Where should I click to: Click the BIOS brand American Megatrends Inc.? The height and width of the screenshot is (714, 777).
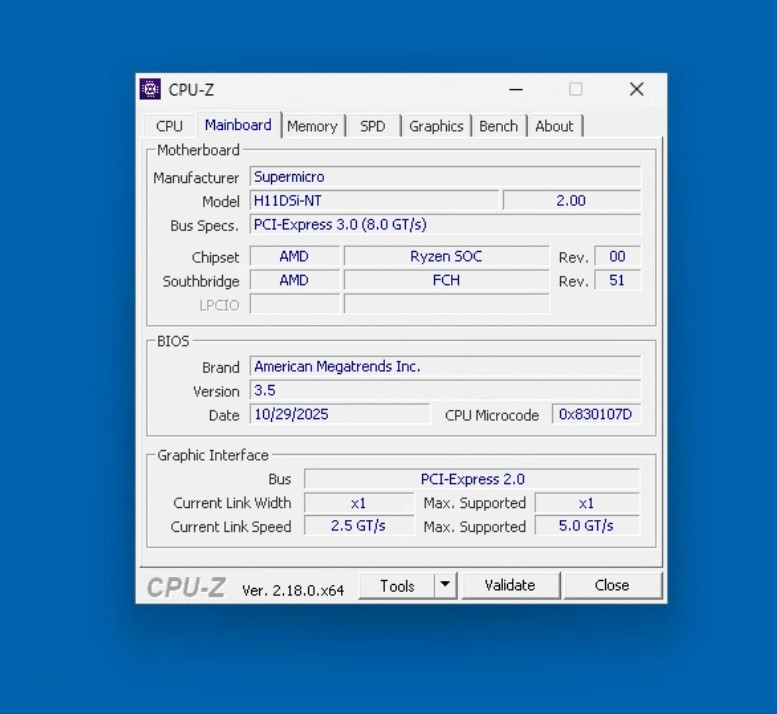pyautogui.click(x=445, y=367)
